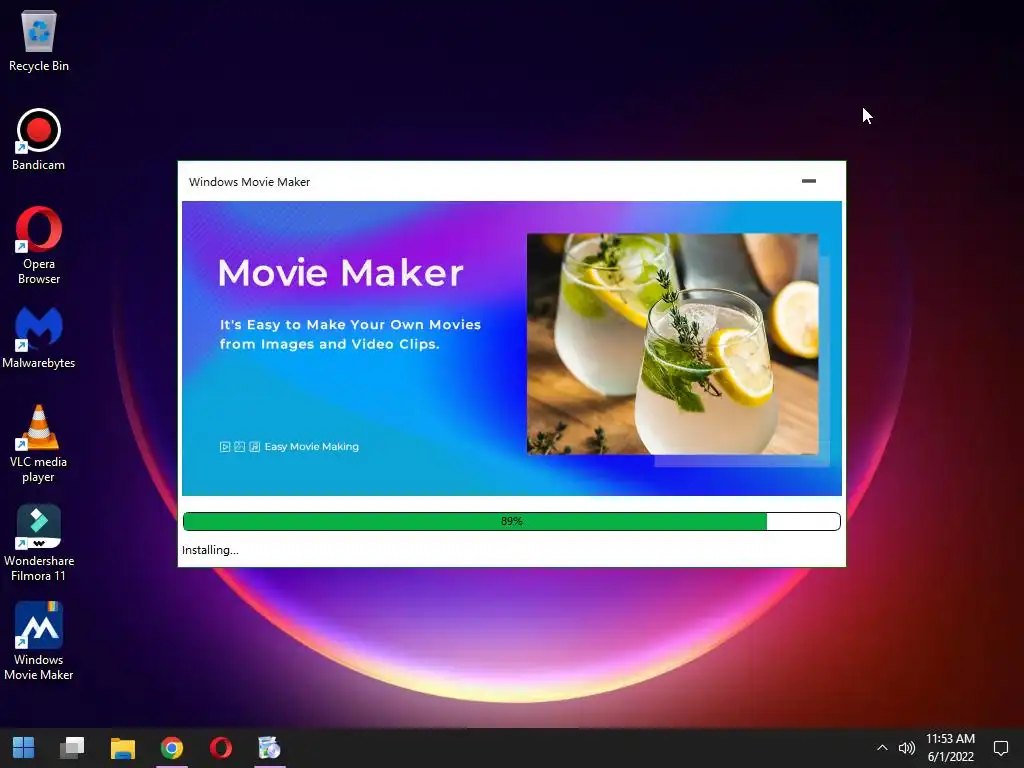Select the Bandicam desktop shortcut
Image resolution: width=1024 pixels, height=768 pixels.
point(39,140)
